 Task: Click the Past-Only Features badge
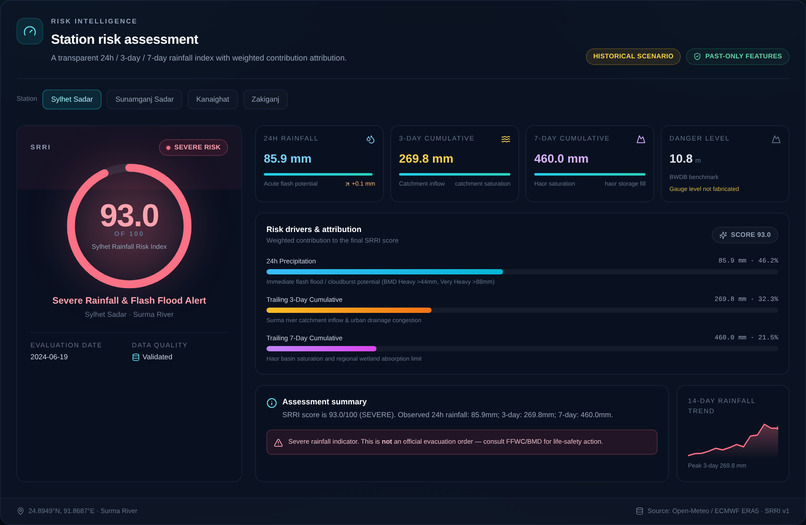pyautogui.click(x=738, y=57)
